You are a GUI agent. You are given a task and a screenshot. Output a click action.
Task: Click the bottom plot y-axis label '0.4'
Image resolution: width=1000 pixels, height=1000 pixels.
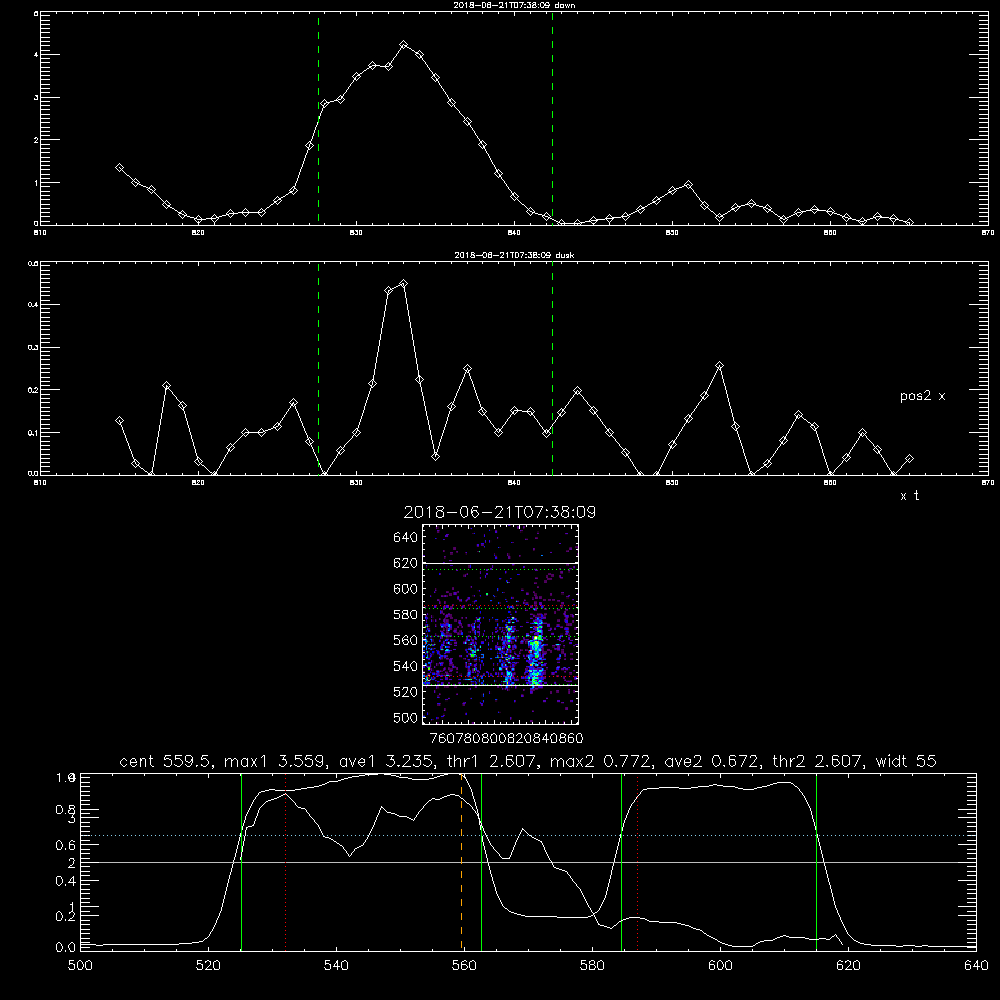(x=66, y=881)
